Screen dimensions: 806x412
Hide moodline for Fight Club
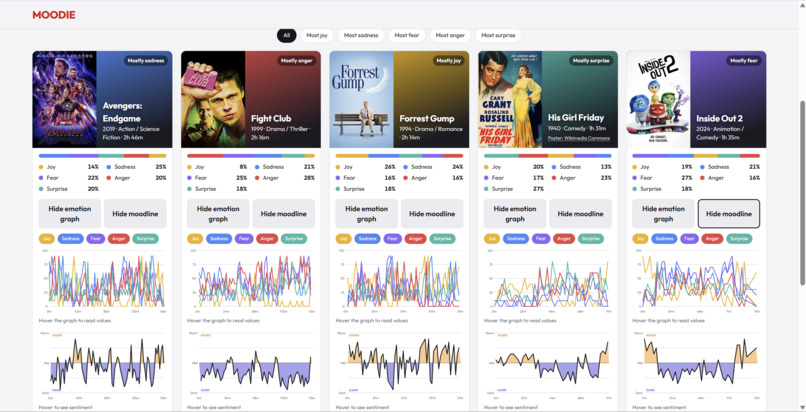tap(284, 214)
